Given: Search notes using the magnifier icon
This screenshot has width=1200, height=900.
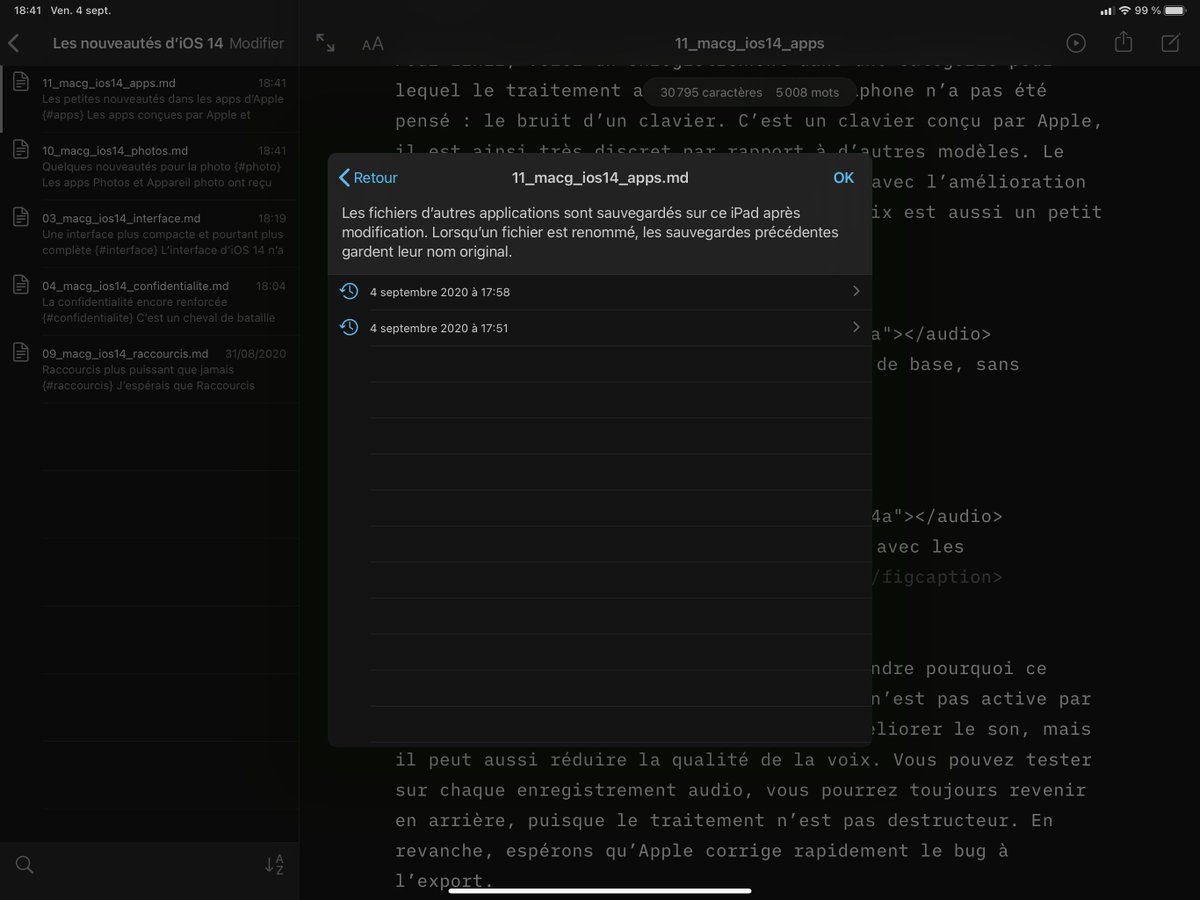Looking at the screenshot, I should point(24,864).
